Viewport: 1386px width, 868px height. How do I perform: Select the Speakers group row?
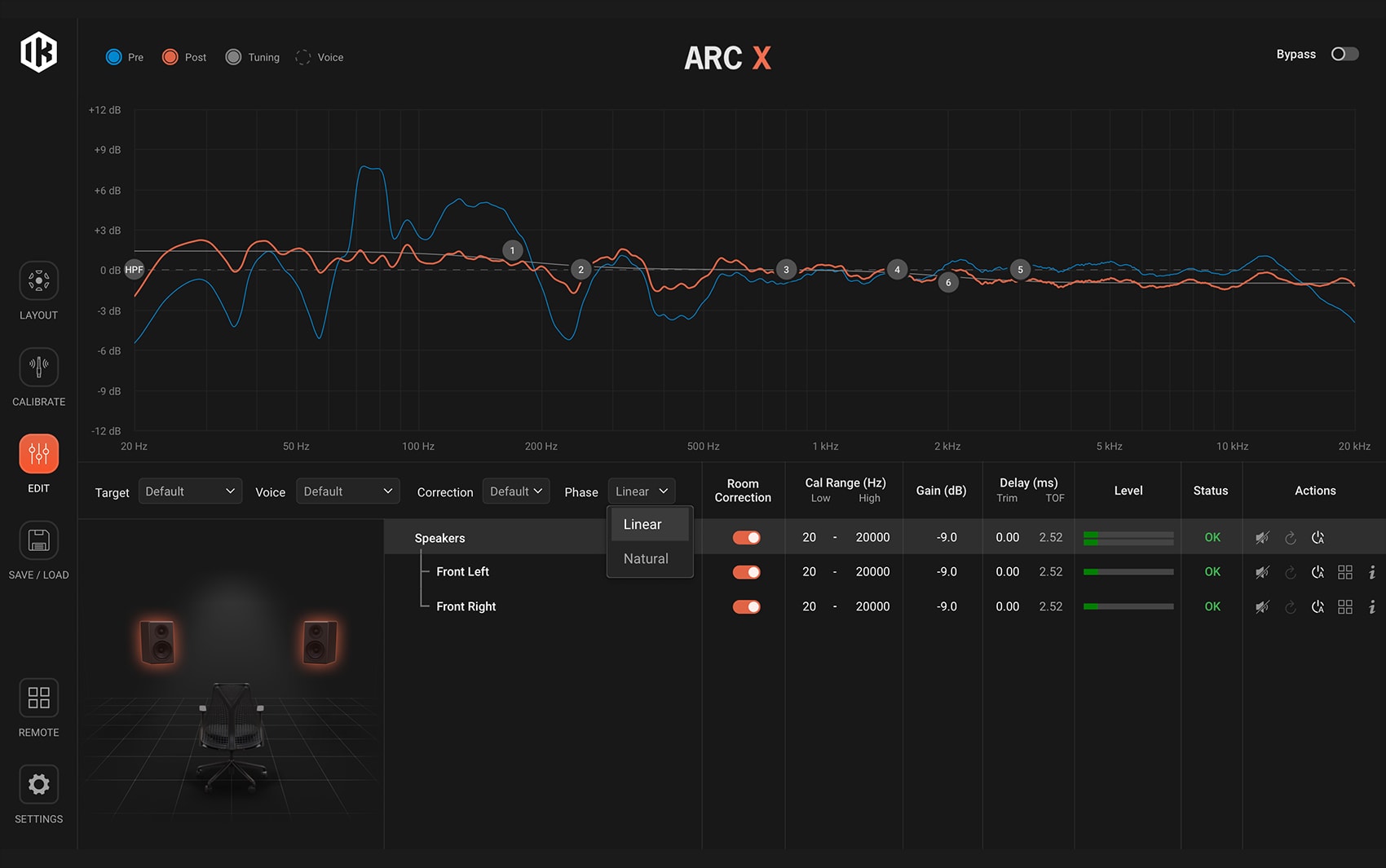[x=440, y=538]
